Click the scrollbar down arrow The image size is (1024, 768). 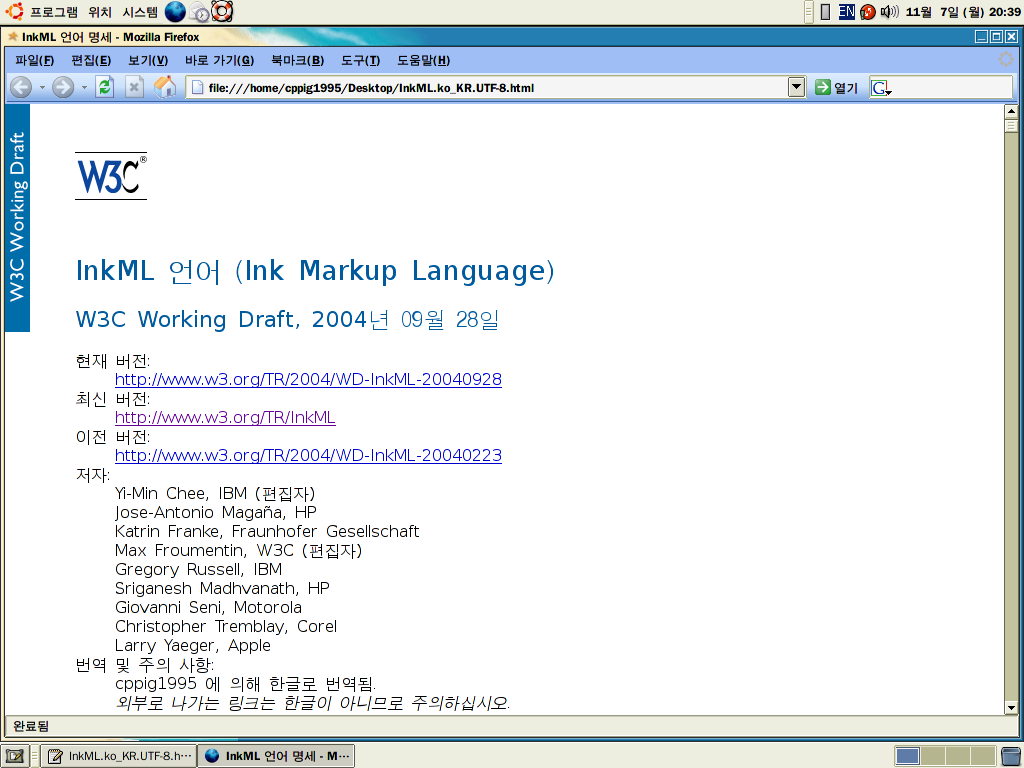(1011, 707)
